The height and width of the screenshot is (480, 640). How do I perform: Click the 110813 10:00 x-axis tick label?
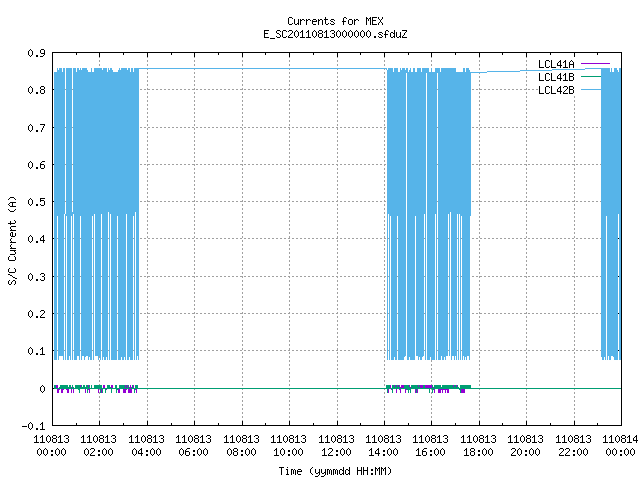pyautogui.click(x=288, y=445)
